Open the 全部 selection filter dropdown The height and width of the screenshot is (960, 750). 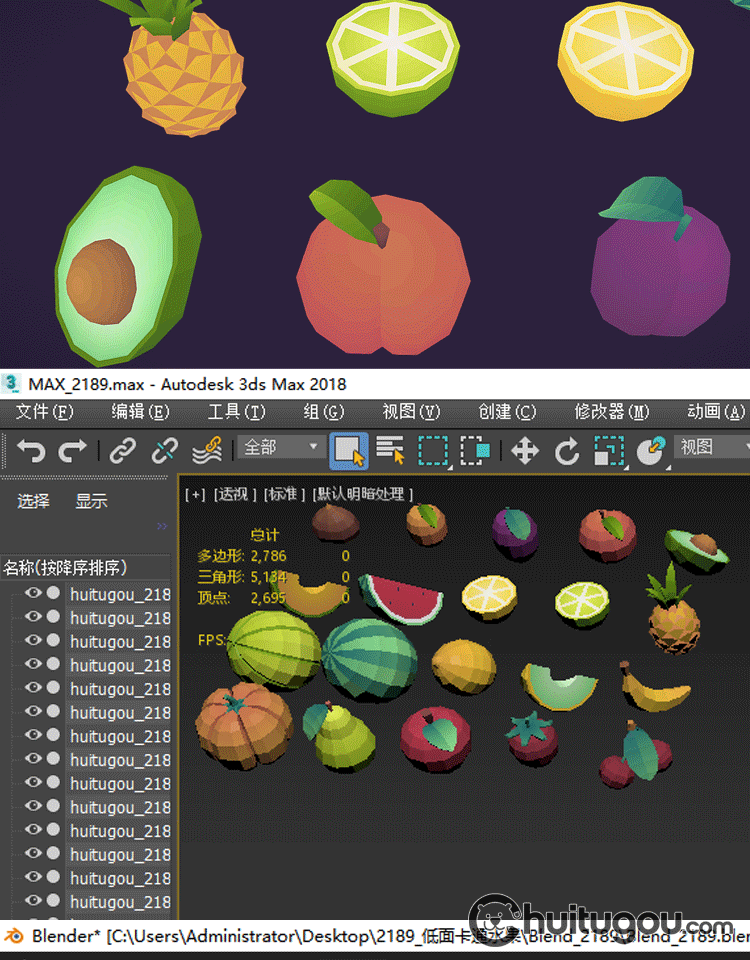click(282, 447)
